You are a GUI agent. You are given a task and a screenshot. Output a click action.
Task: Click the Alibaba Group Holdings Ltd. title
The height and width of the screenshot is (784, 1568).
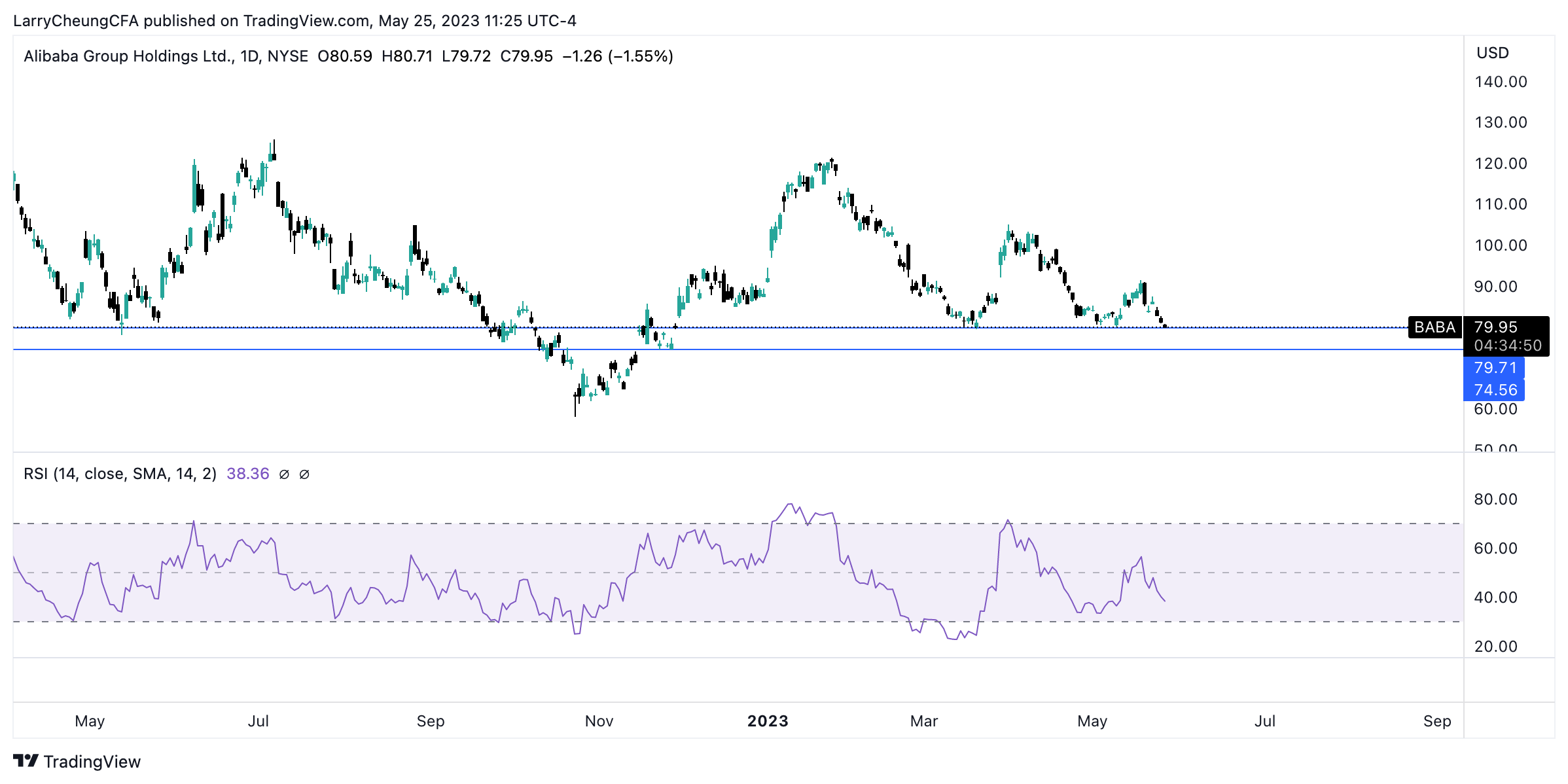pos(128,56)
